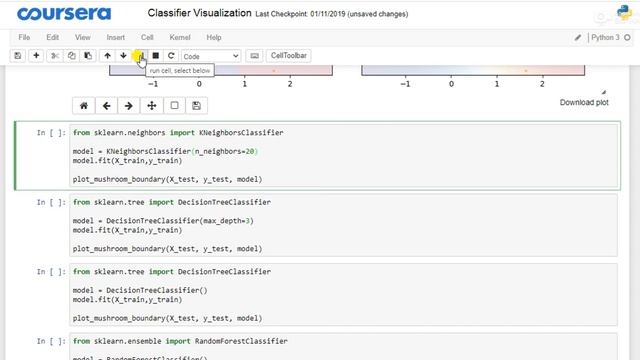Image resolution: width=640 pixels, height=360 pixels.
Task: Go forward to next plot view
Action: tap(129, 106)
